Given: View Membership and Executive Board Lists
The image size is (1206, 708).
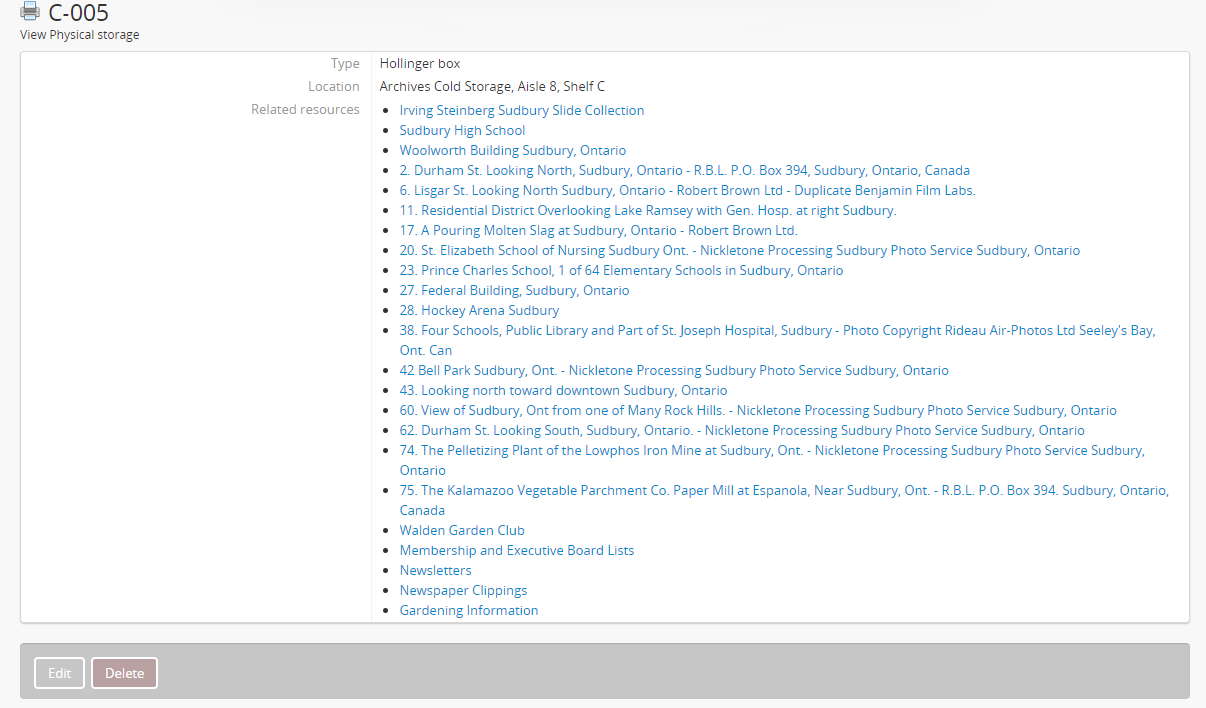Looking at the screenshot, I should (x=516, y=550).
